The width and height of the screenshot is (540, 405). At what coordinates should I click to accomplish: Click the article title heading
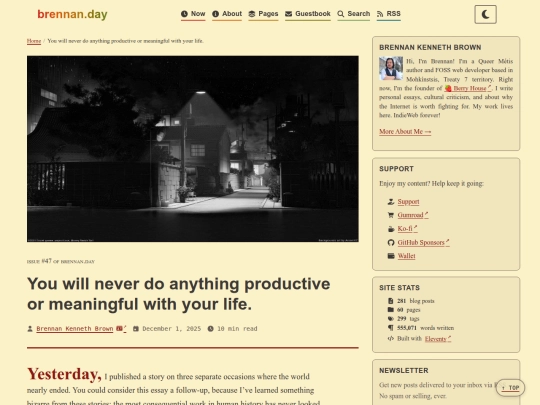click(178, 294)
